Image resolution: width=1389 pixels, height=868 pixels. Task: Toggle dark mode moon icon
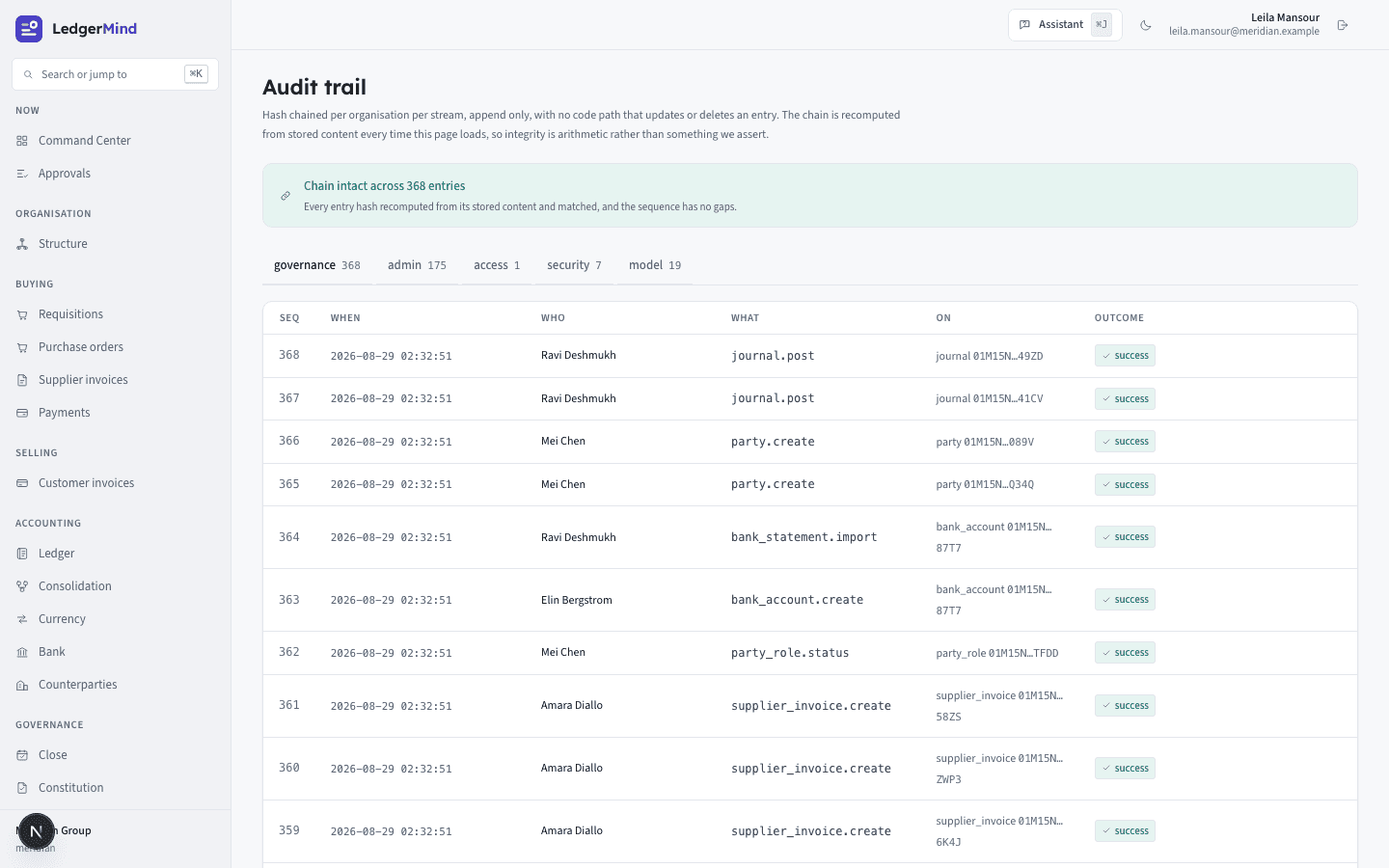click(1146, 25)
